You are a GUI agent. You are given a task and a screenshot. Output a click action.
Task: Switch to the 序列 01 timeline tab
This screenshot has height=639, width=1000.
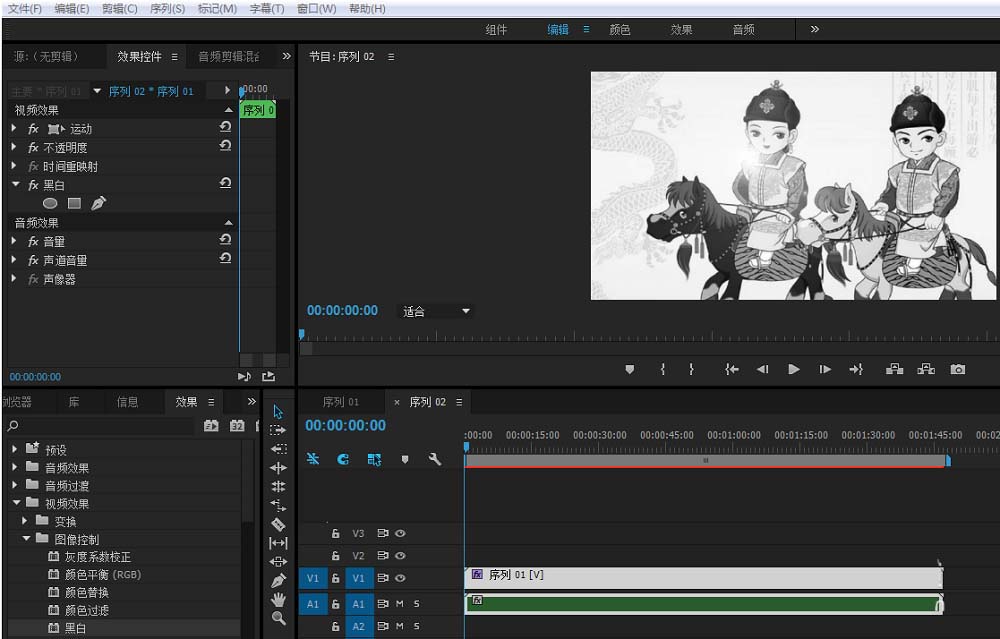pos(340,402)
